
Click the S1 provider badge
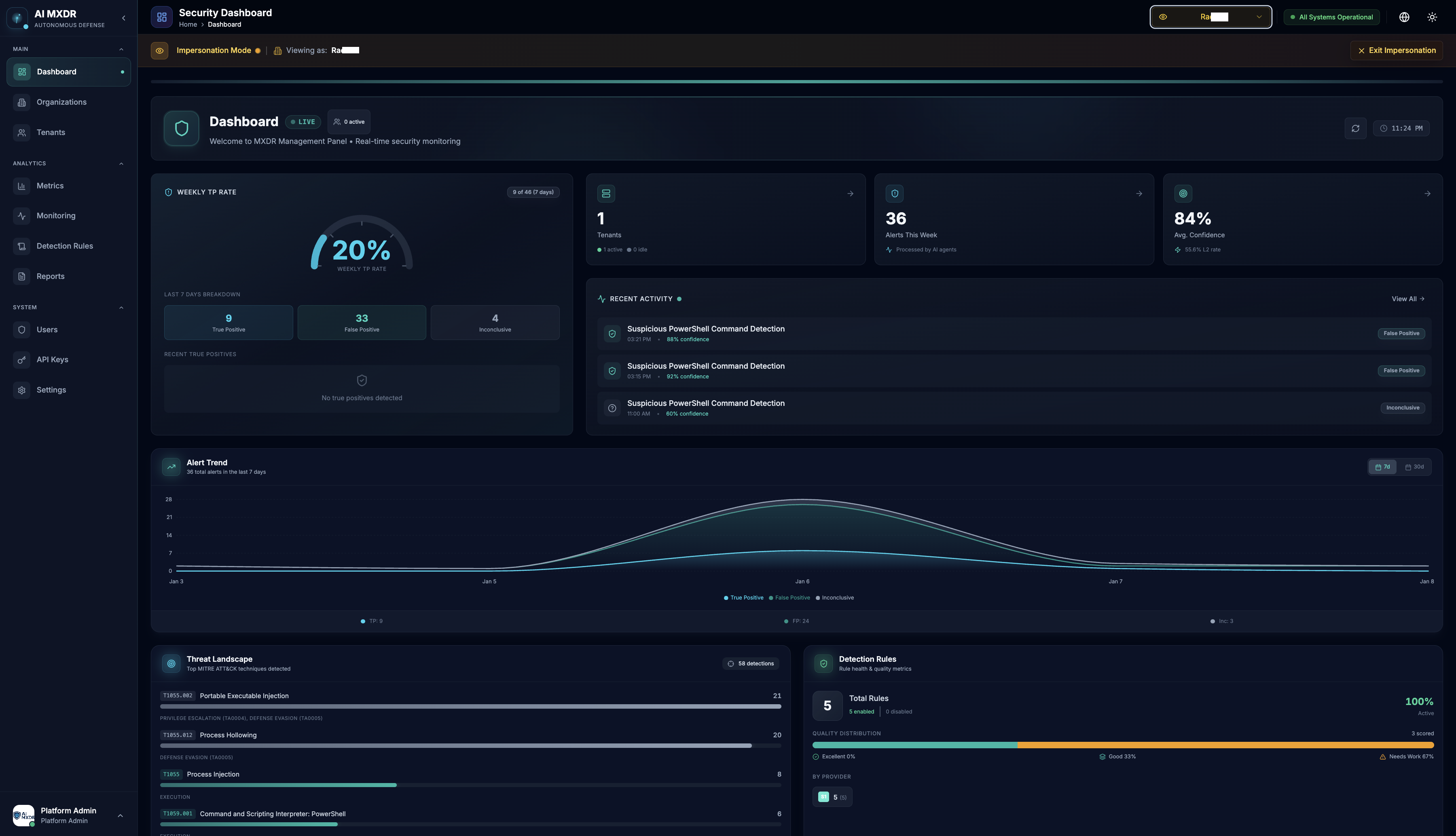pyautogui.click(x=823, y=796)
